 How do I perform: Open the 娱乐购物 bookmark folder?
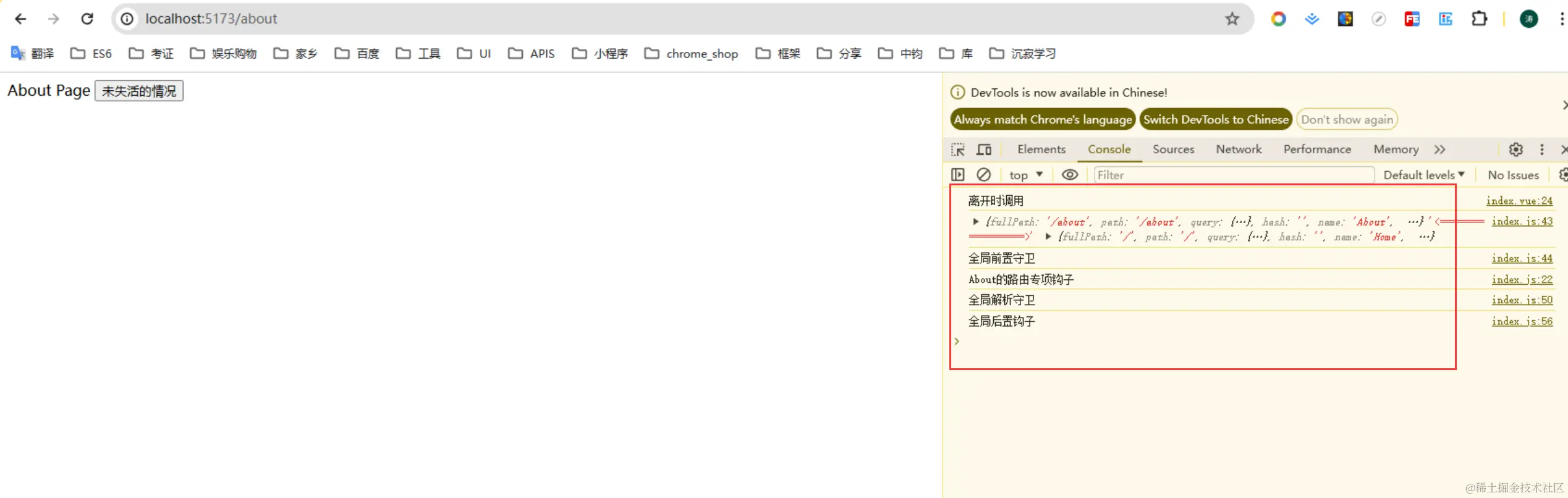[223, 54]
